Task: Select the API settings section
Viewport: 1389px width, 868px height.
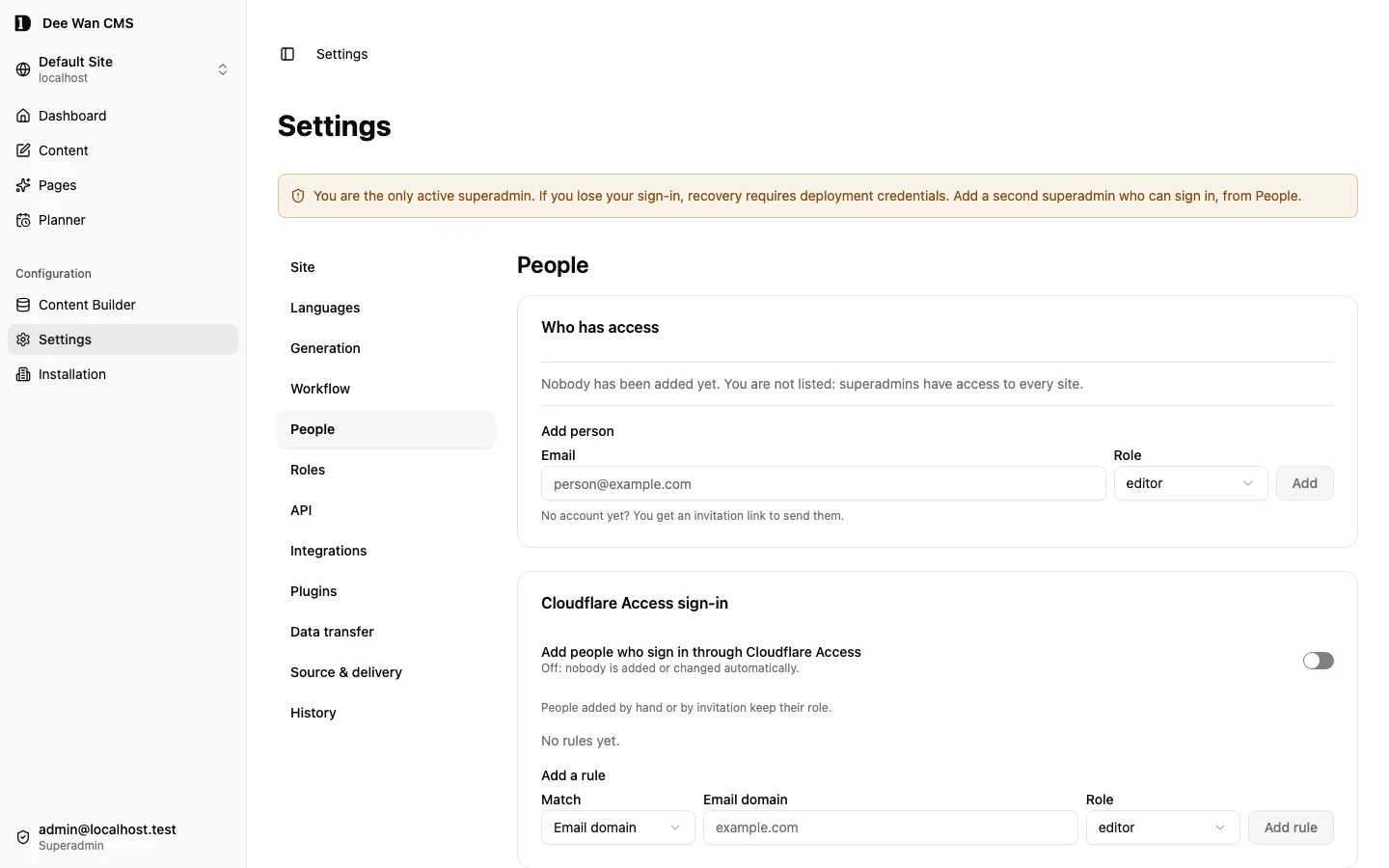Action: (386, 510)
